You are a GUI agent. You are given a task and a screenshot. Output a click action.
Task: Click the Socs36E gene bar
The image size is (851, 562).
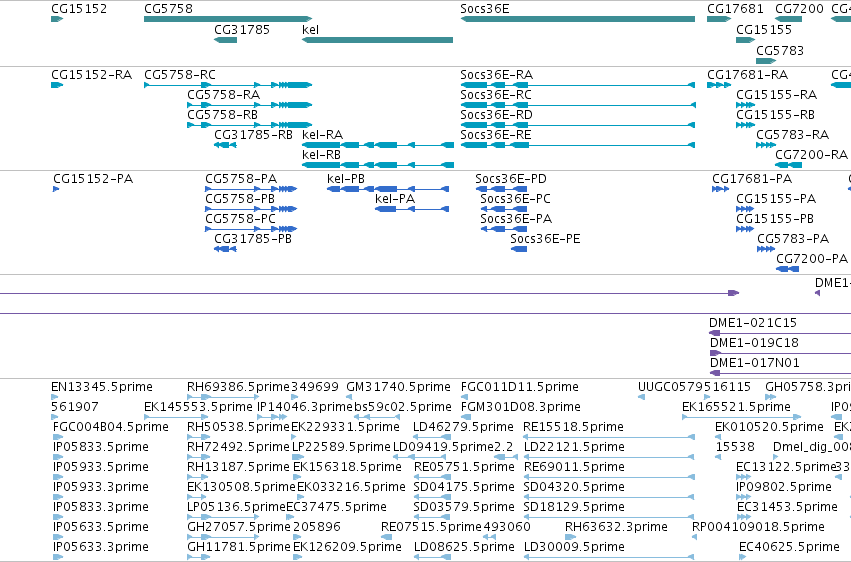577,19
